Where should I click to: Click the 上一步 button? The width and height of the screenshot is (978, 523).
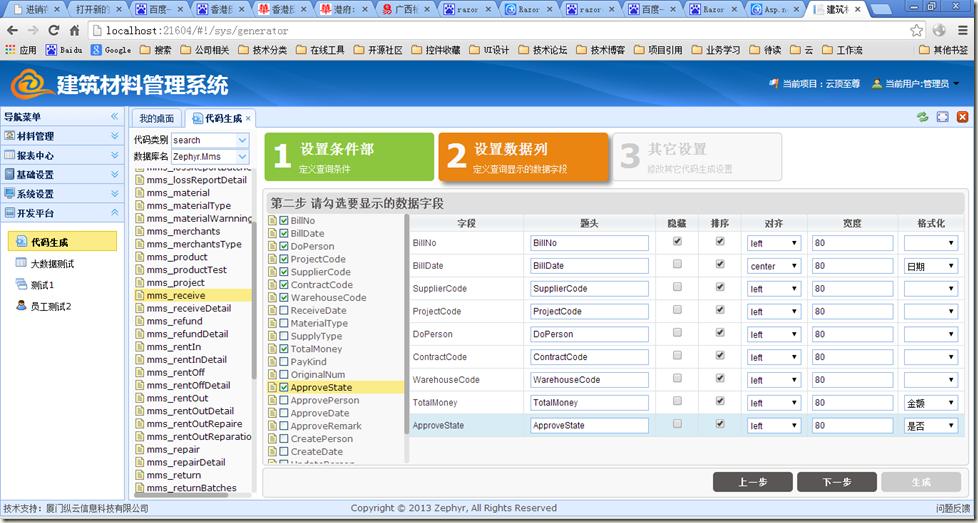point(752,482)
